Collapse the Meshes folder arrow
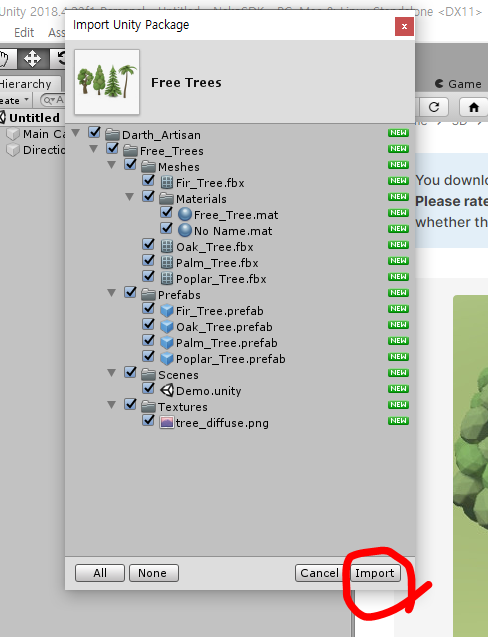488x637 pixels. [x=111, y=165]
